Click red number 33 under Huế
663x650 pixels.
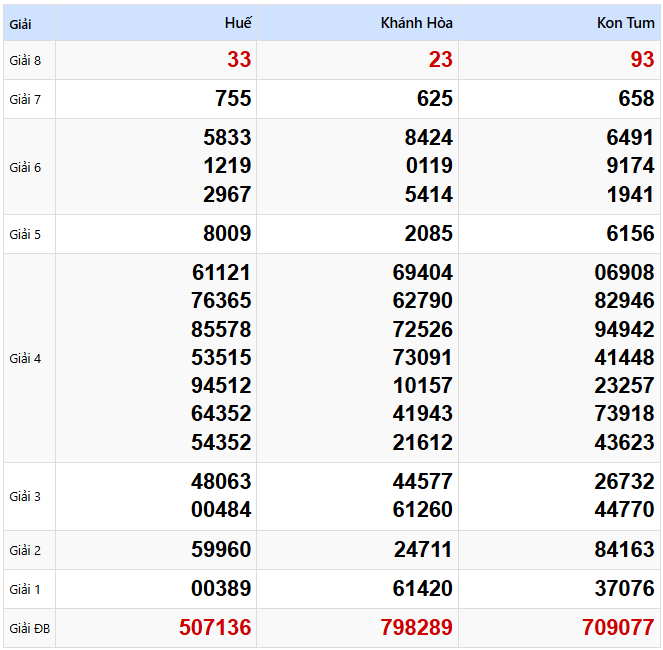tap(239, 60)
